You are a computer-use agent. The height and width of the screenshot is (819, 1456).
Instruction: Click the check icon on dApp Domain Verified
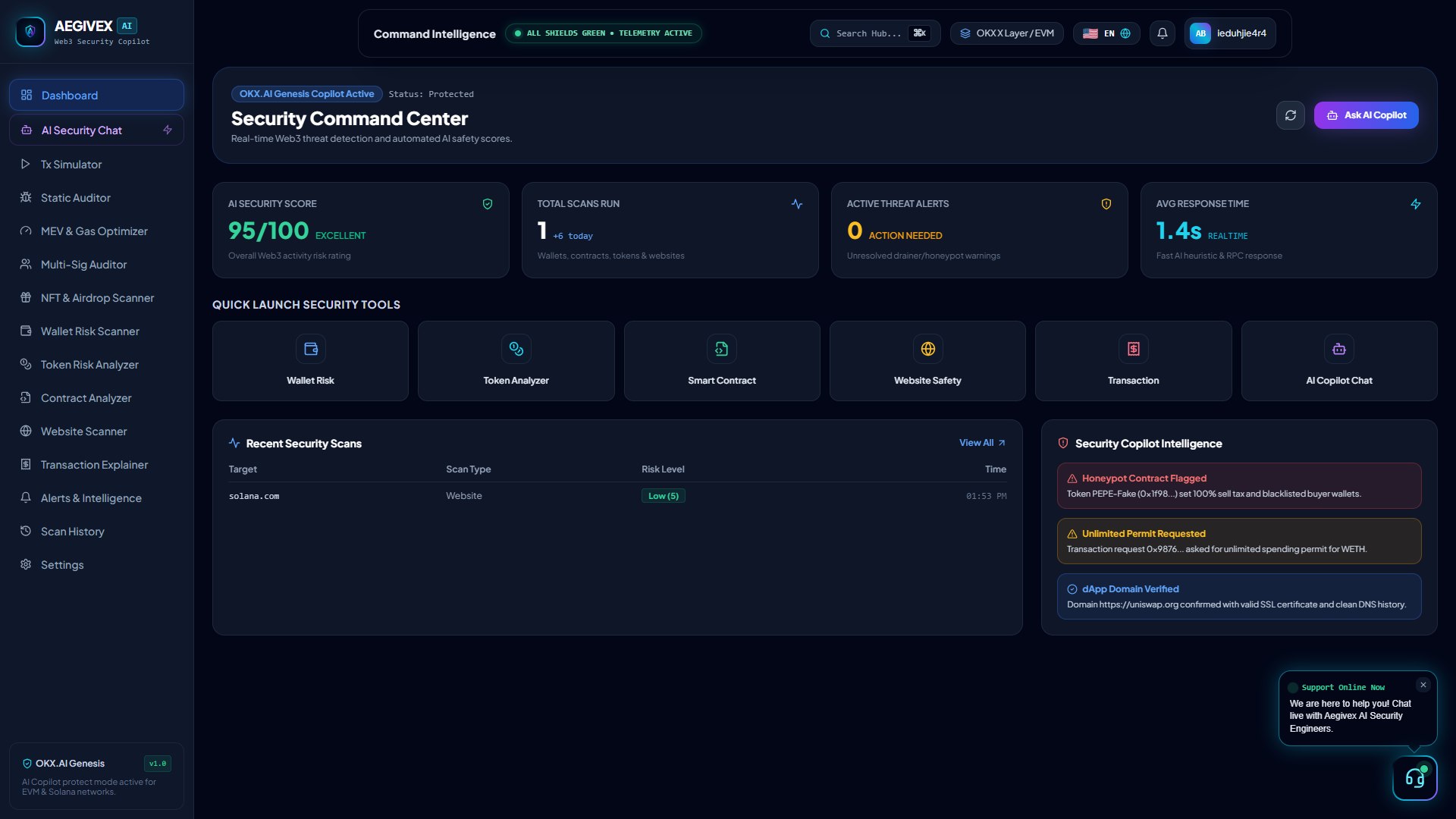[x=1072, y=589]
